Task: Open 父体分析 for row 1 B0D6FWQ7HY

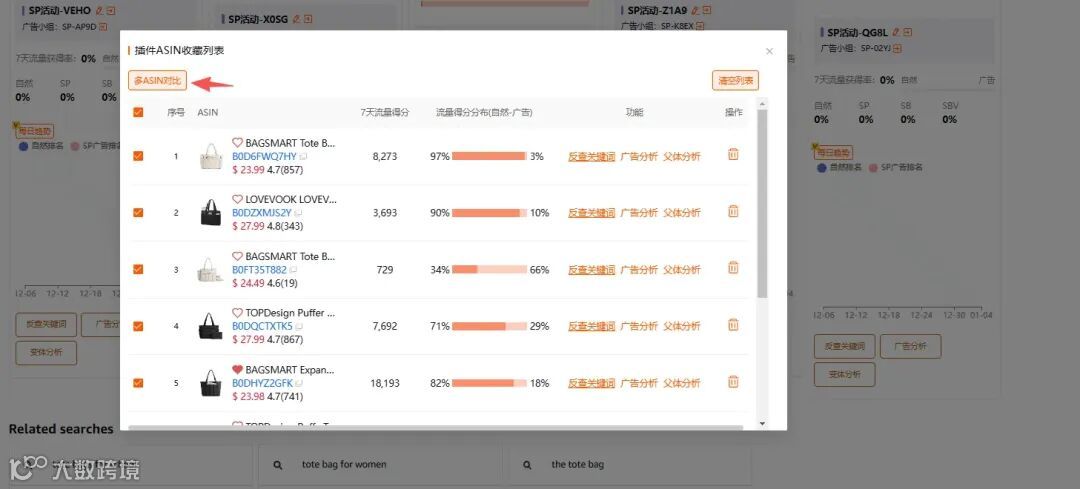Action: point(682,156)
